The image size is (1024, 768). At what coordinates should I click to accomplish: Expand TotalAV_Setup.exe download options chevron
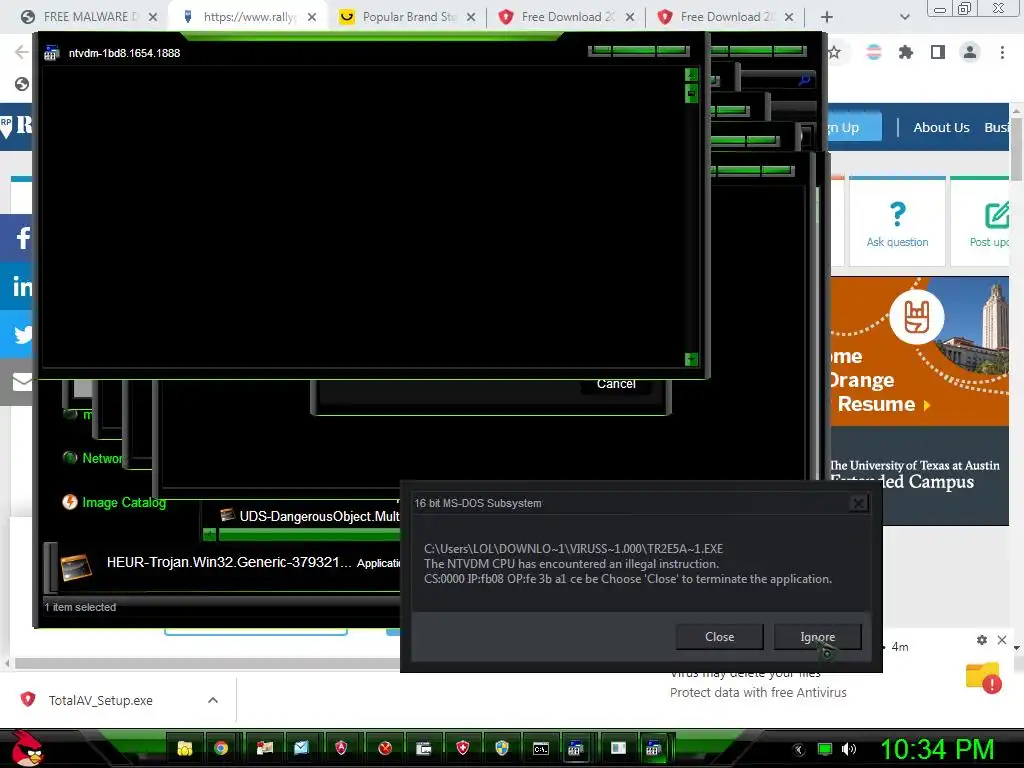pyautogui.click(x=212, y=700)
